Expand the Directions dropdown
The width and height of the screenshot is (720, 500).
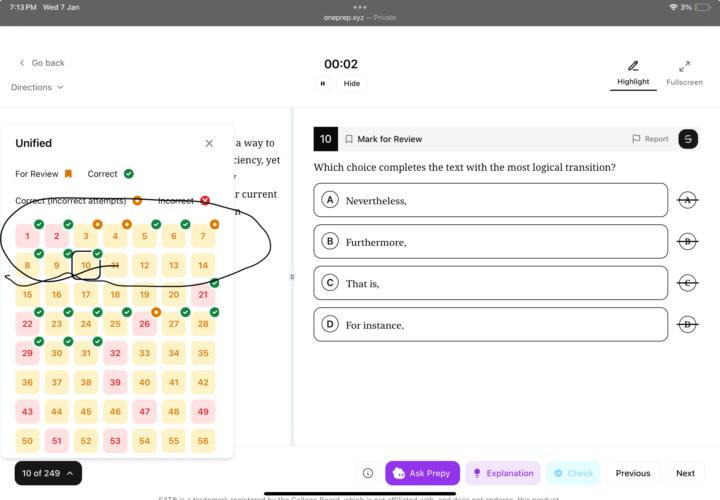pos(37,88)
